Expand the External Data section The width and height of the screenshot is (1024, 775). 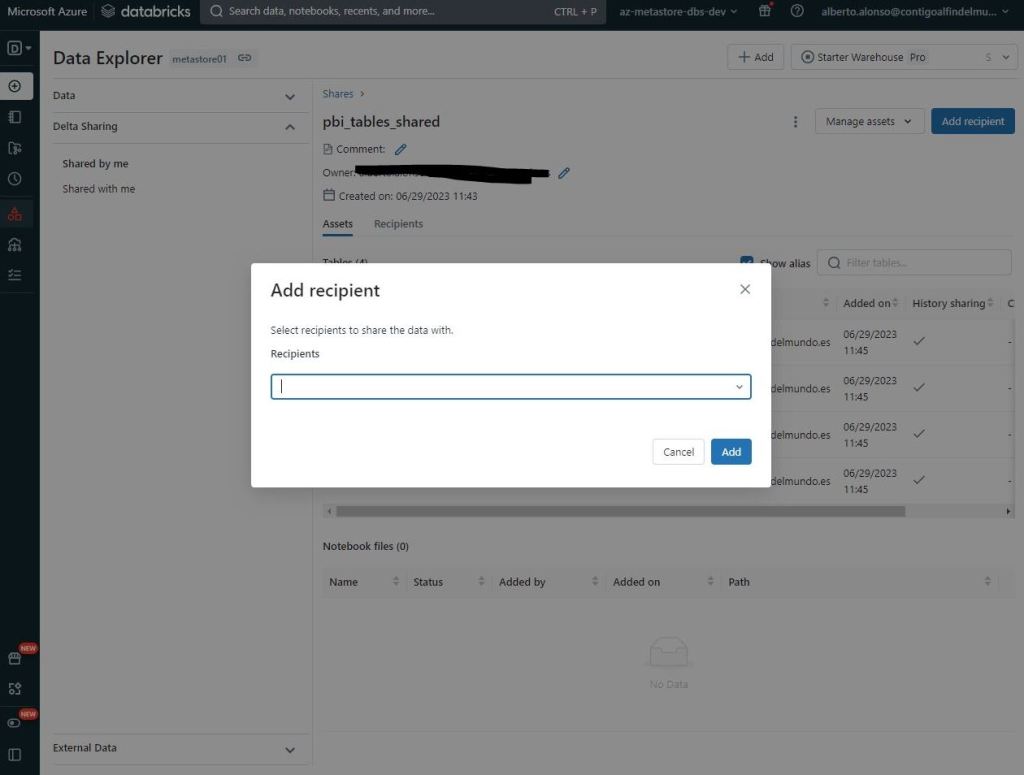(290, 749)
